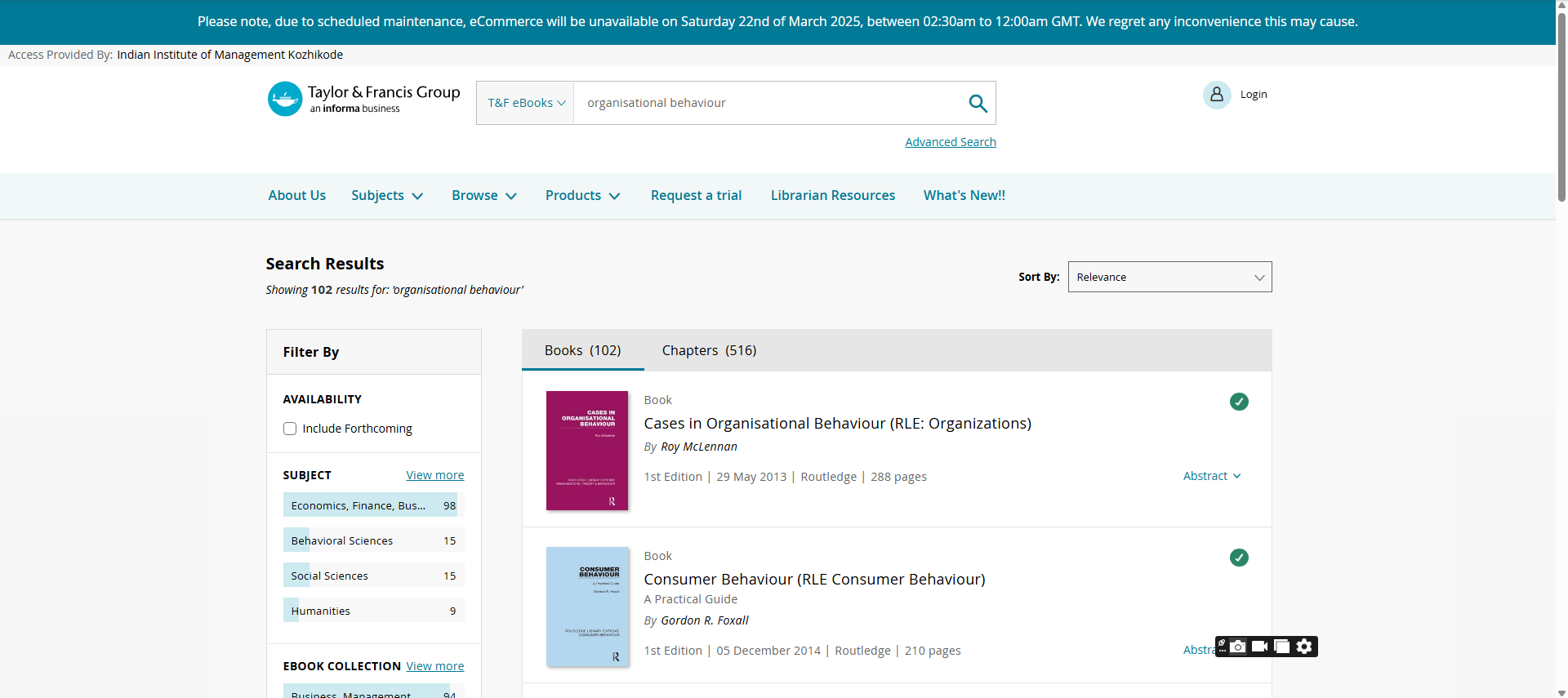
Task: Click the search magnifier icon
Action: 978,103
